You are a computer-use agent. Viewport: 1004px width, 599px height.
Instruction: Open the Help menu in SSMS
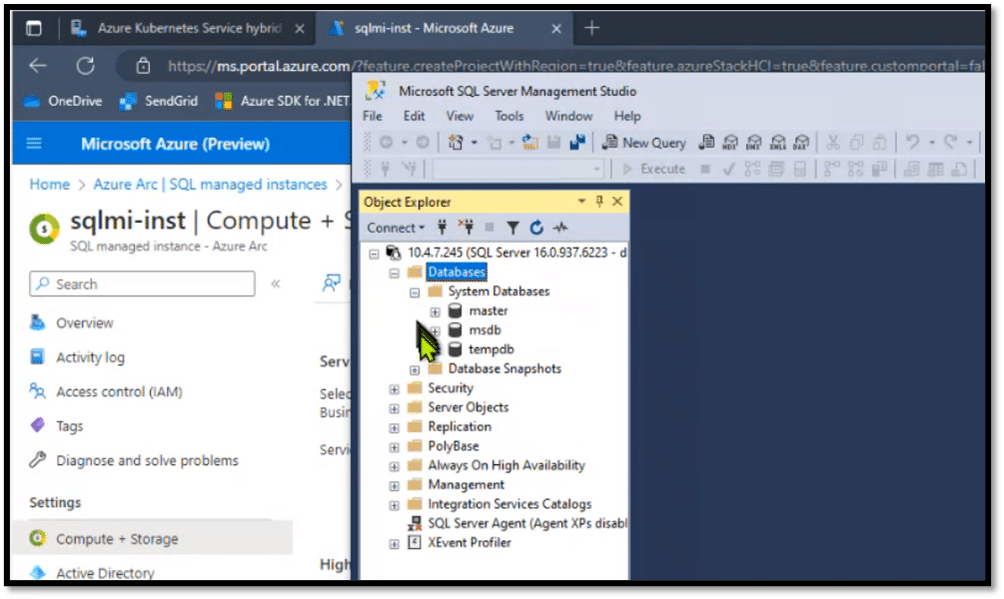[x=627, y=116]
